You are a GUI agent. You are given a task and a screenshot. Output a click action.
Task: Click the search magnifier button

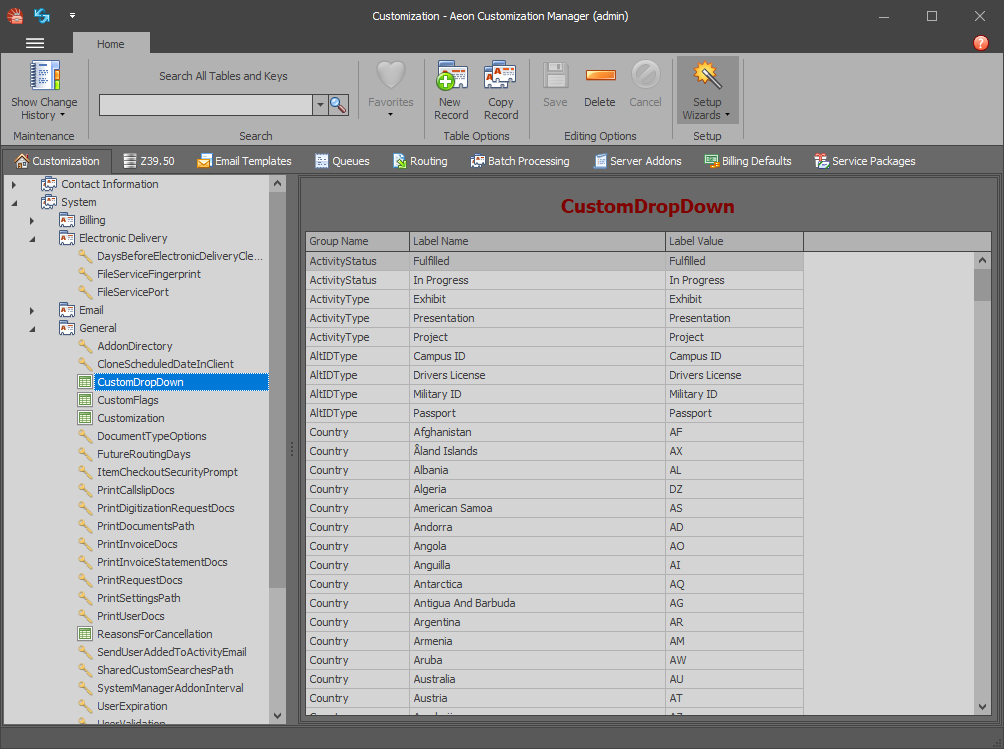338,105
